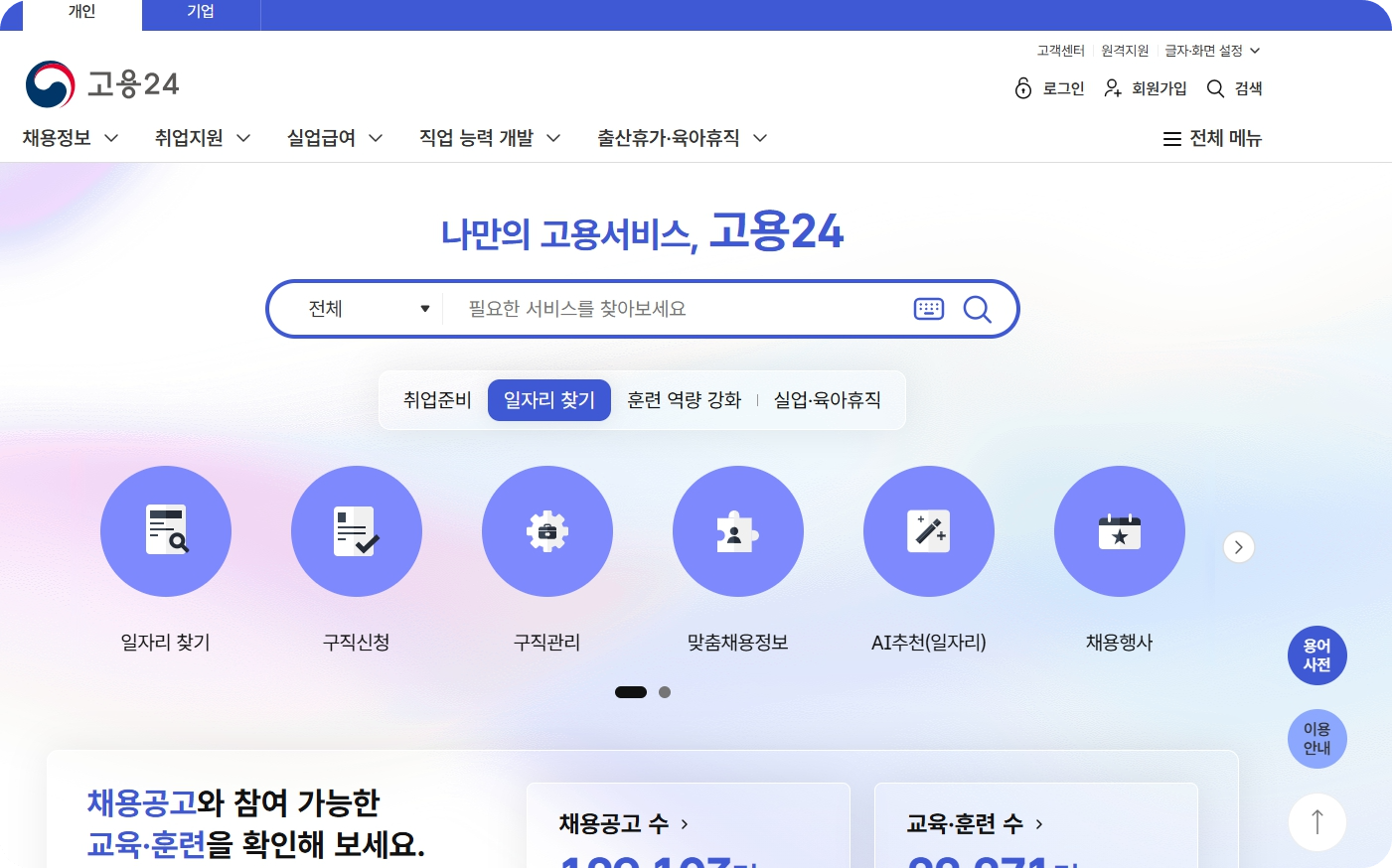Expand the 실업급여 menu
The width and height of the screenshot is (1392, 868).
[335, 138]
